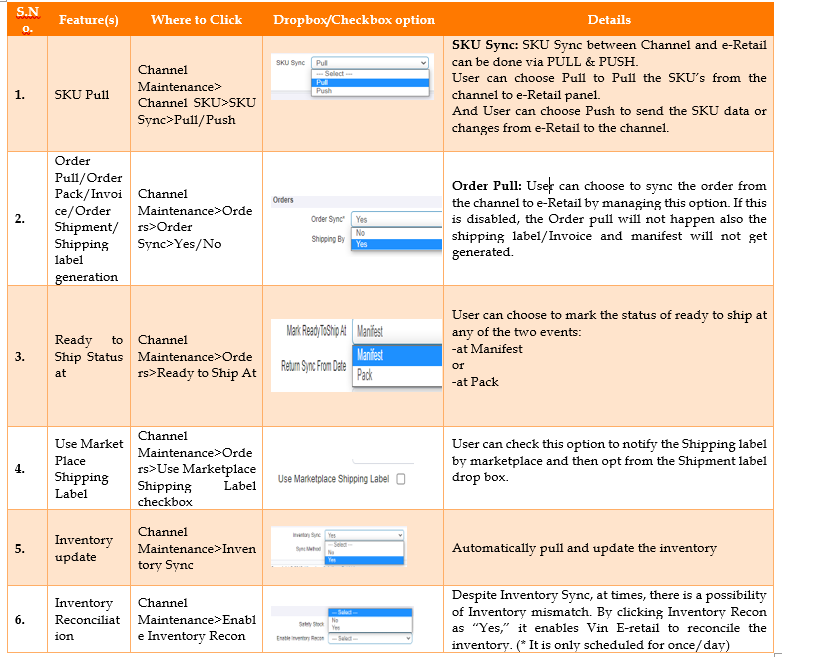
Task: Pick '--- Select ---' in SKU Sync list
Action: click(x=370, y=74)
